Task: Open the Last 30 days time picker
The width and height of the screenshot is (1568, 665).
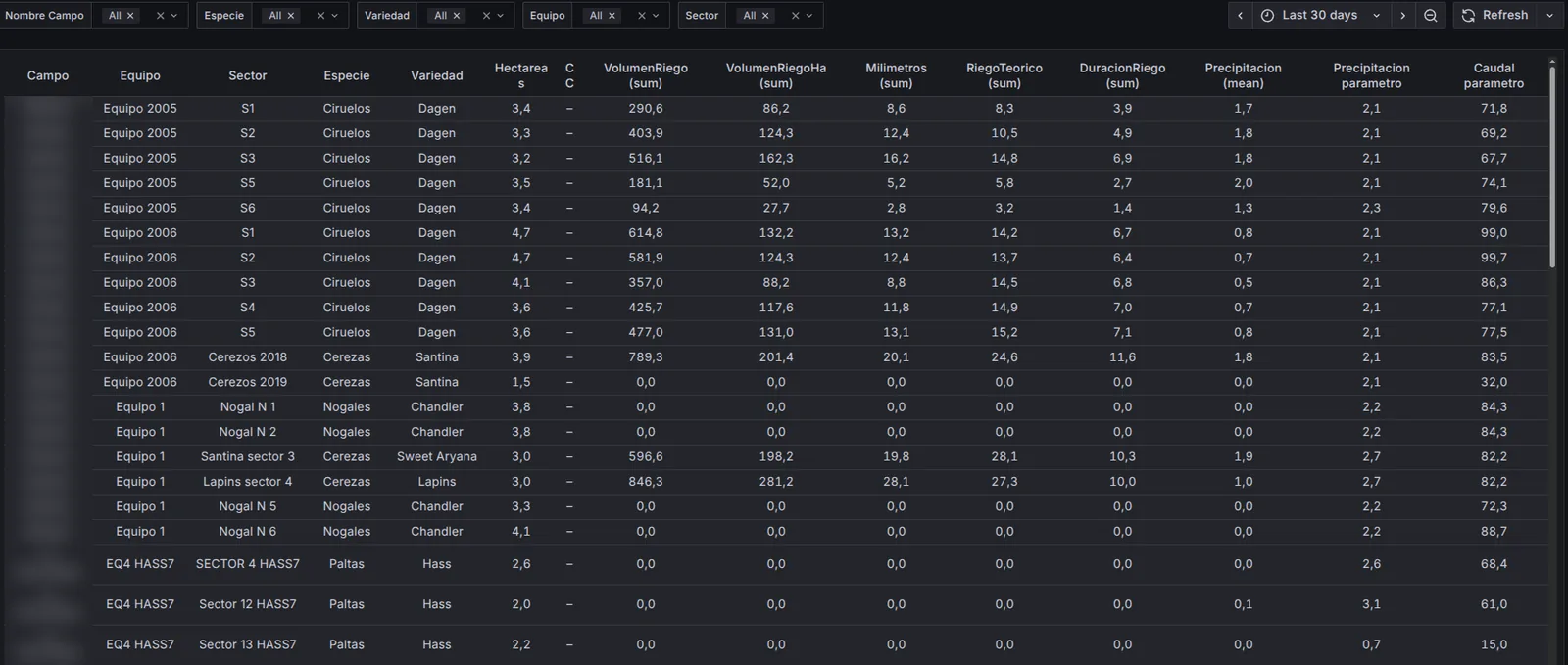Action: [x=1321, y=16]
